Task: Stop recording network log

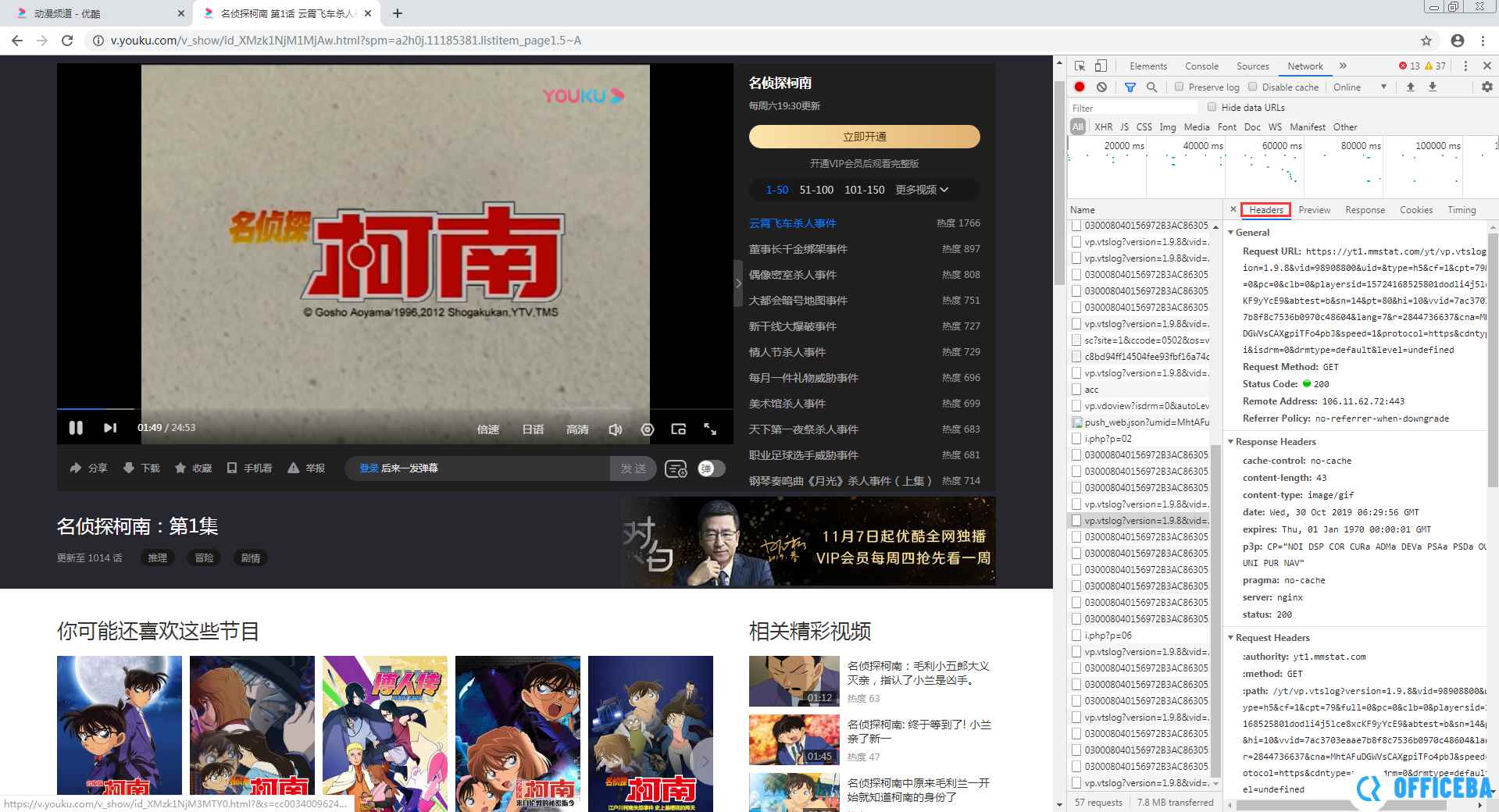Action: click(1080, 87)
